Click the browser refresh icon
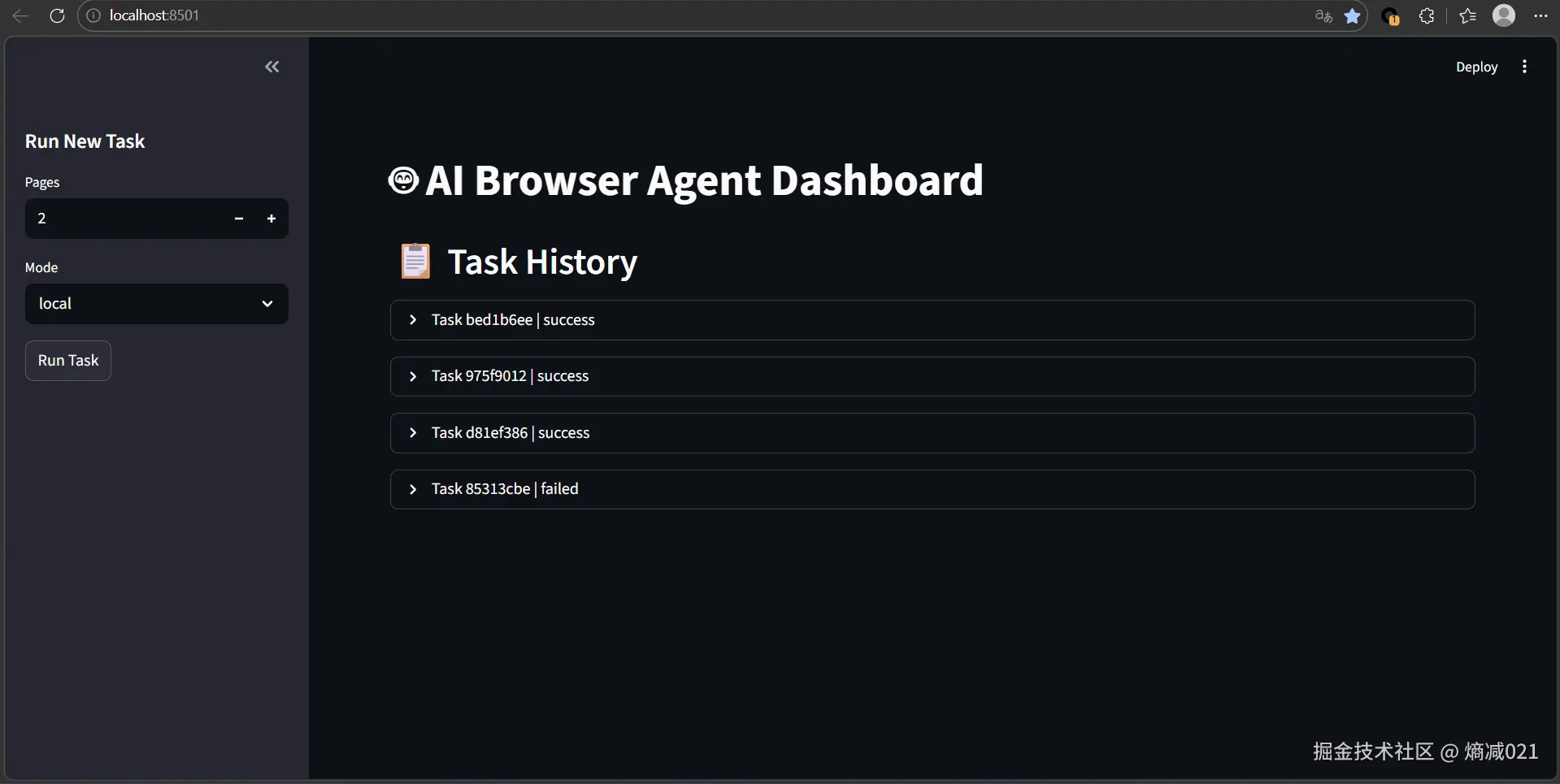Viewport: 1560px width, 784px height. (x=57, y=15)
